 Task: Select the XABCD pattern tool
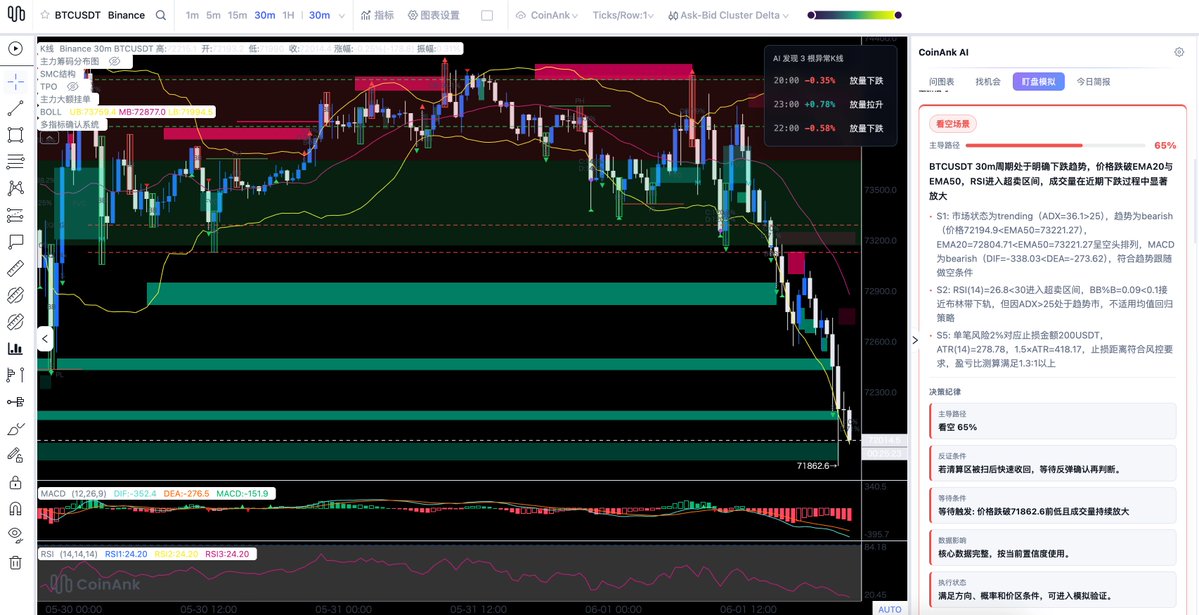point(15,188)
